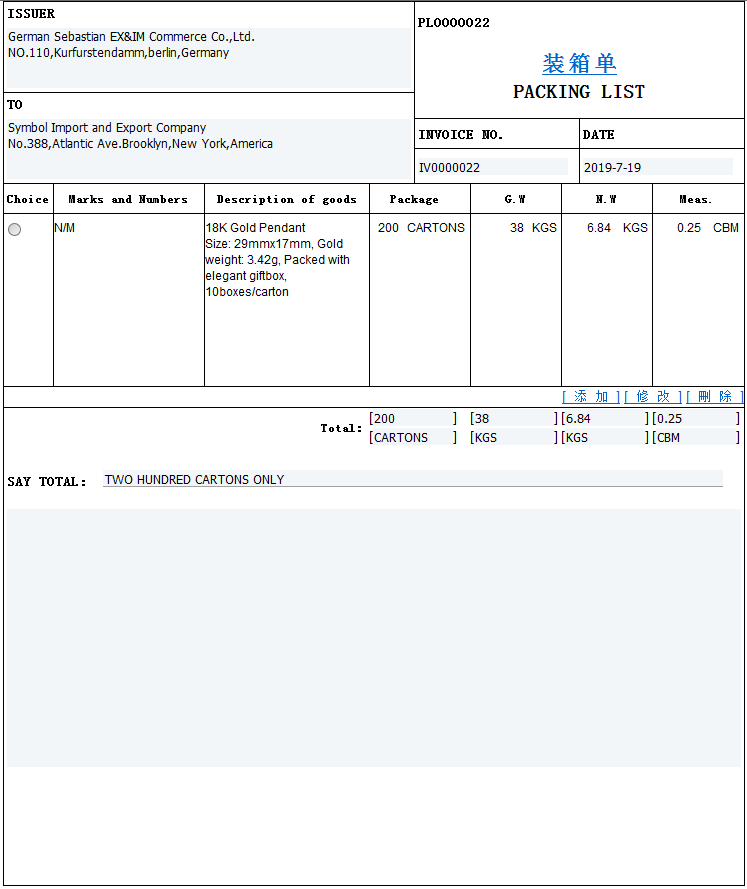The height and width of the screenshot is (889, 747).
Task: Open the 装箱单 title link
Action: (579, 64)
